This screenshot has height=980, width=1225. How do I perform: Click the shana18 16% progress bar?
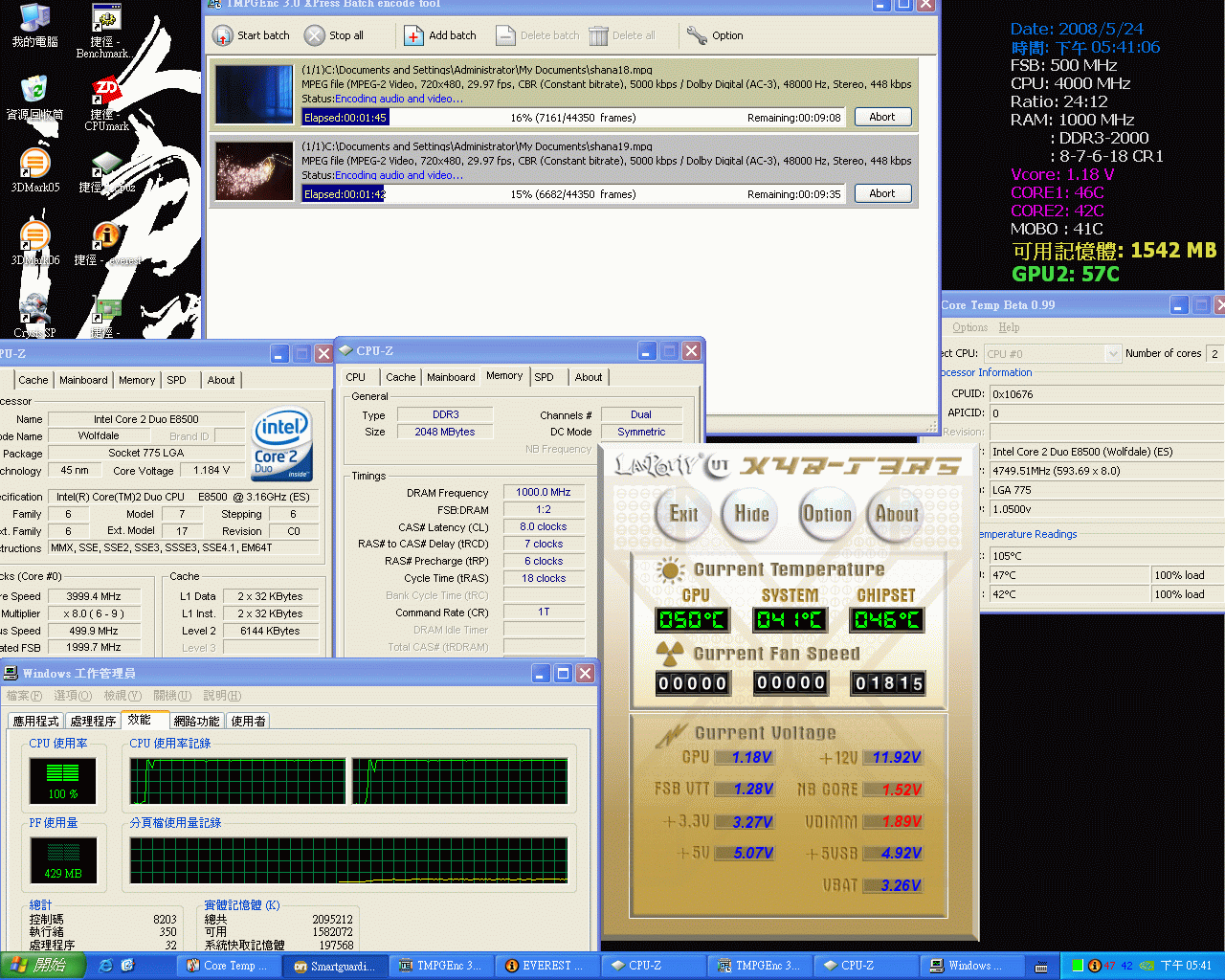click(574, 118)
